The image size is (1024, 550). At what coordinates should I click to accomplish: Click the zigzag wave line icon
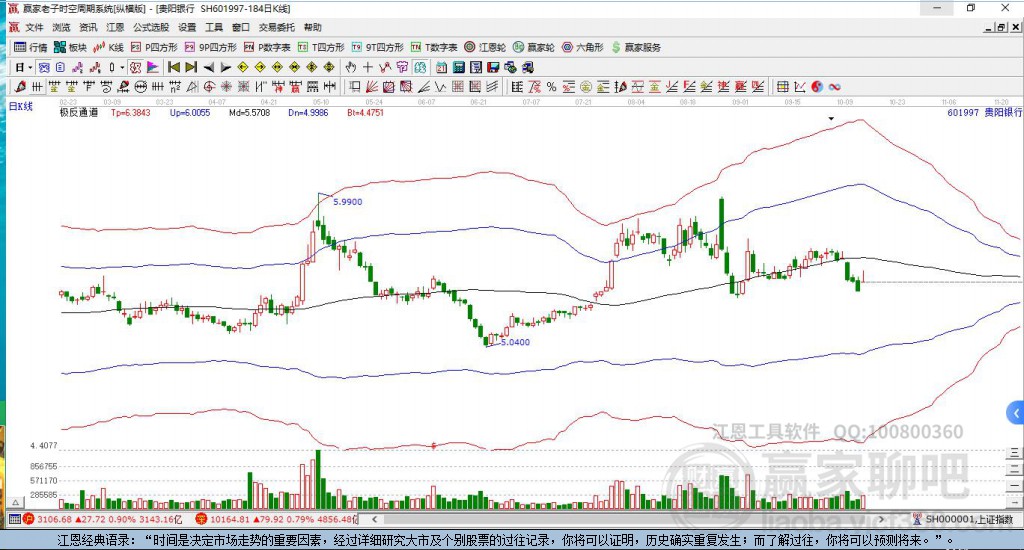point(441,87)
